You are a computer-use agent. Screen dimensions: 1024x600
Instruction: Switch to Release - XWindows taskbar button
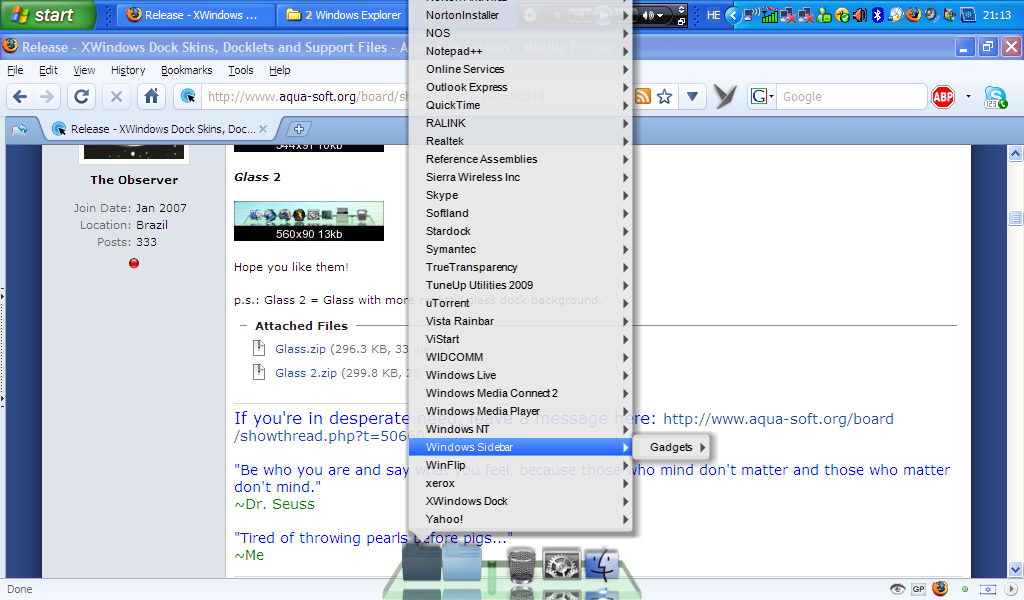click(x=195, y=15)
